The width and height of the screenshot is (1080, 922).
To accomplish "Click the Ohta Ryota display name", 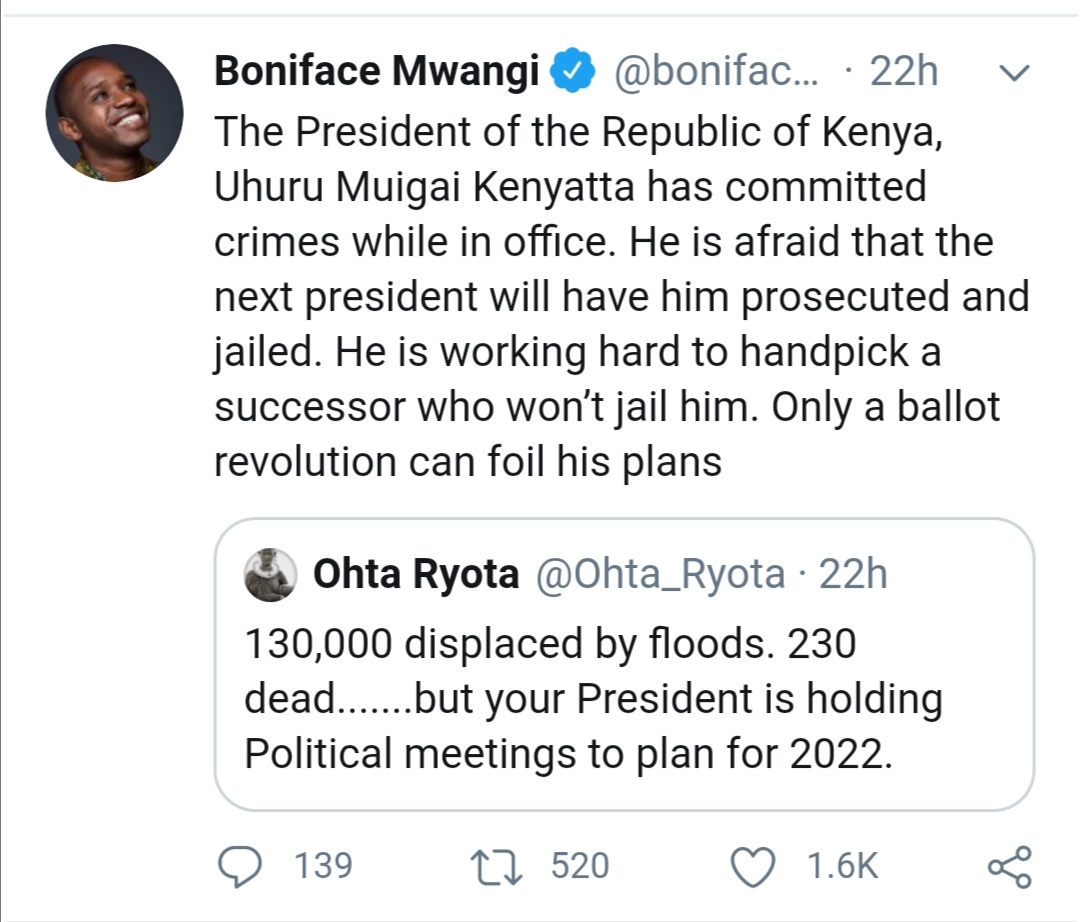I will click(416, 575).
